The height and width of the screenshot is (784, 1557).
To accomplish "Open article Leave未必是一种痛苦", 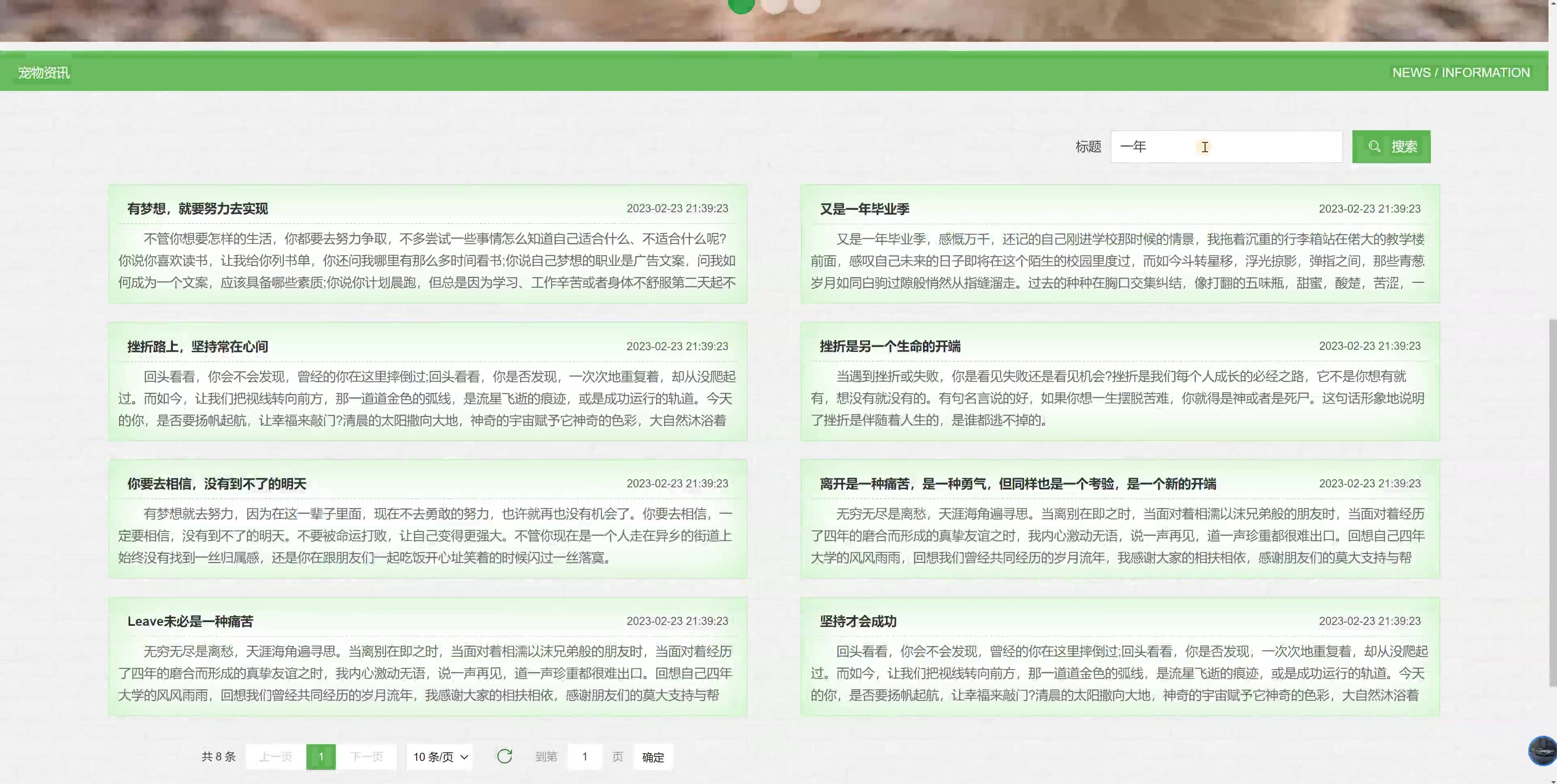I will 190,621.
